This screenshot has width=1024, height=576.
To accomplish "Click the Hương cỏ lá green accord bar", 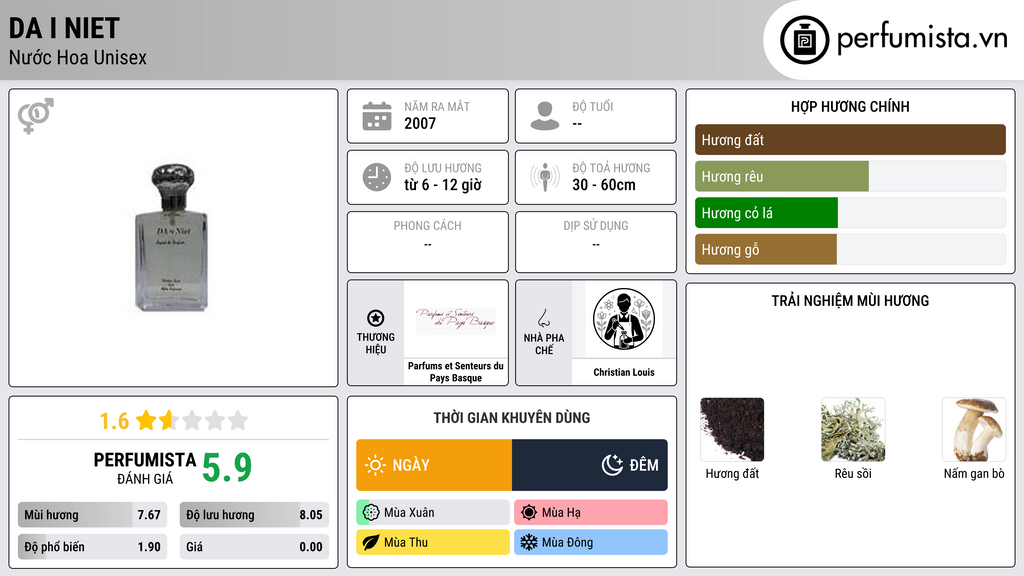I will (x=850, y=213).
